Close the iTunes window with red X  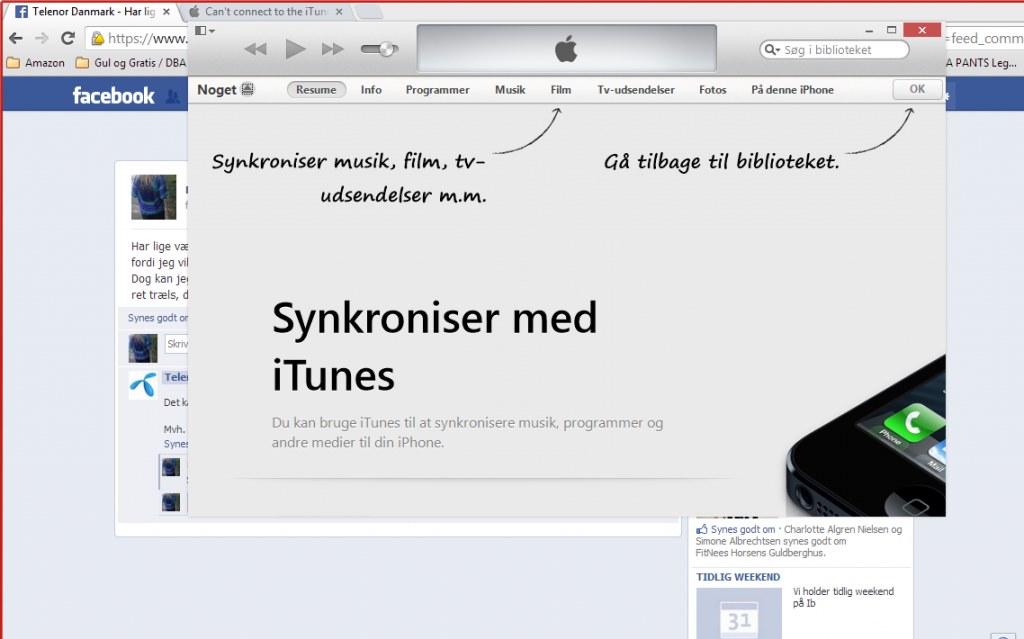pos(922,30)
